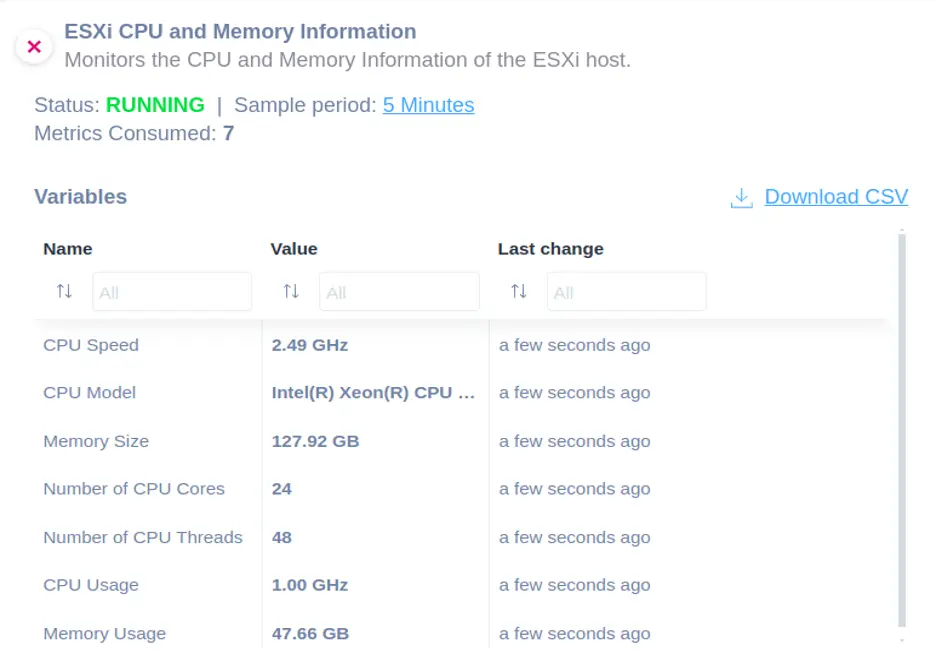The image size is (936, 672).
Task: Focus the Value column filter field
Action: coord(399,292)
